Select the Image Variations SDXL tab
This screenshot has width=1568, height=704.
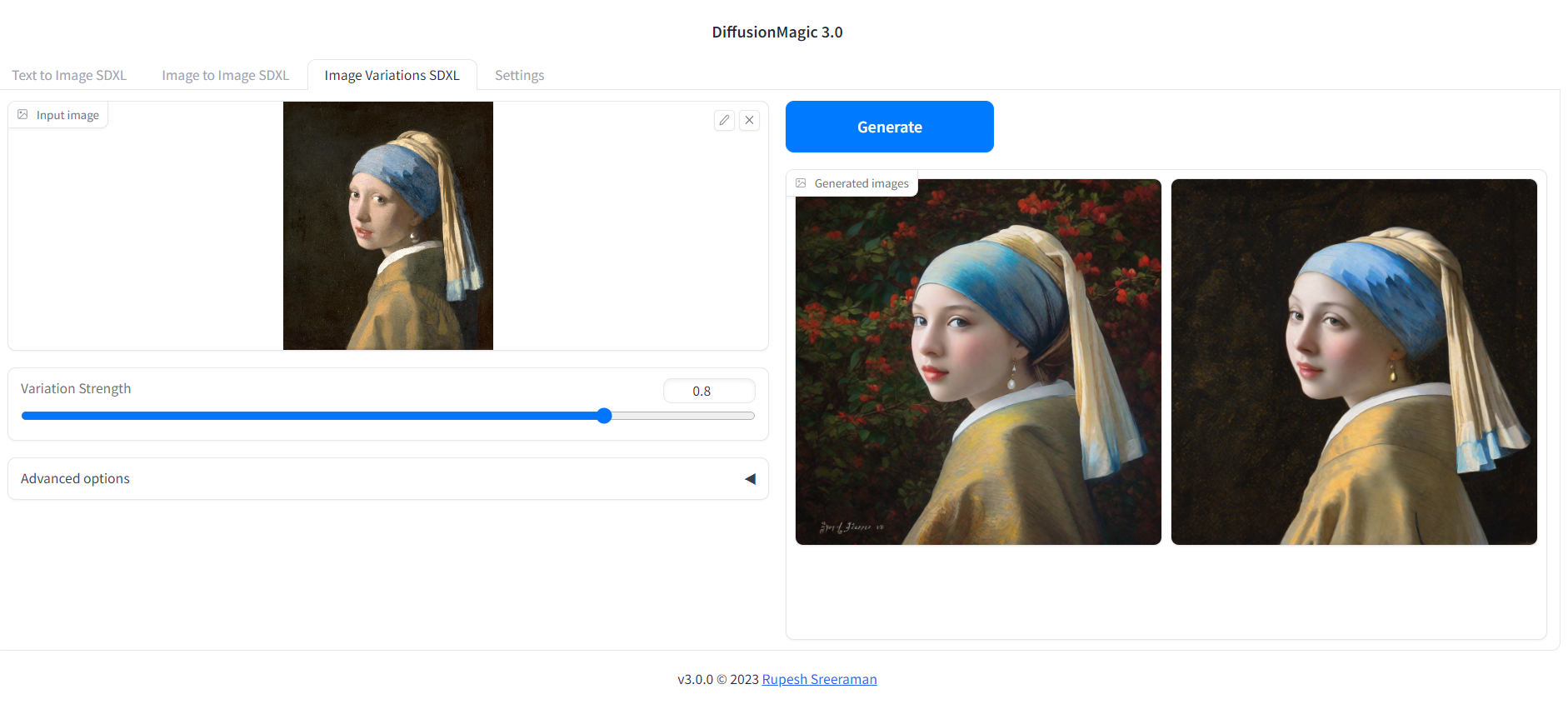(x=392, y=75)
